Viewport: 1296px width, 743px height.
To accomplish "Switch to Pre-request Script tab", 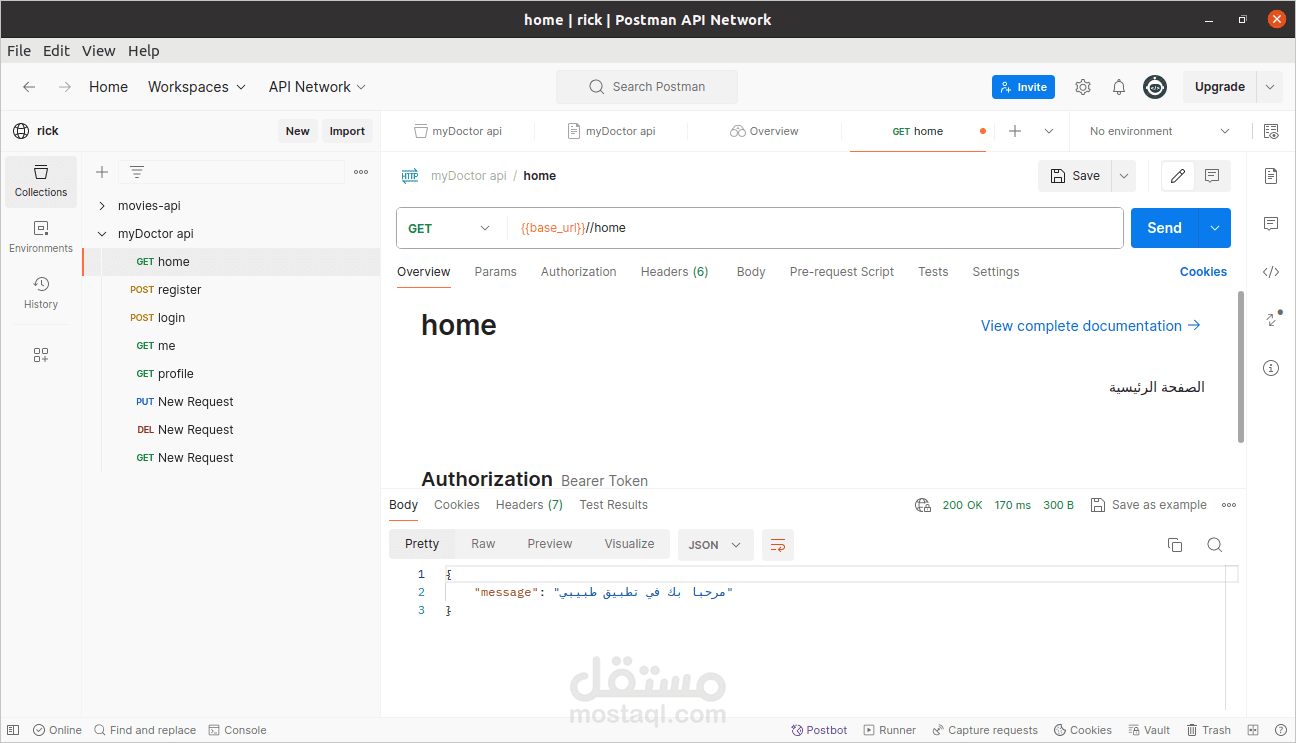I will click(842, 272).
